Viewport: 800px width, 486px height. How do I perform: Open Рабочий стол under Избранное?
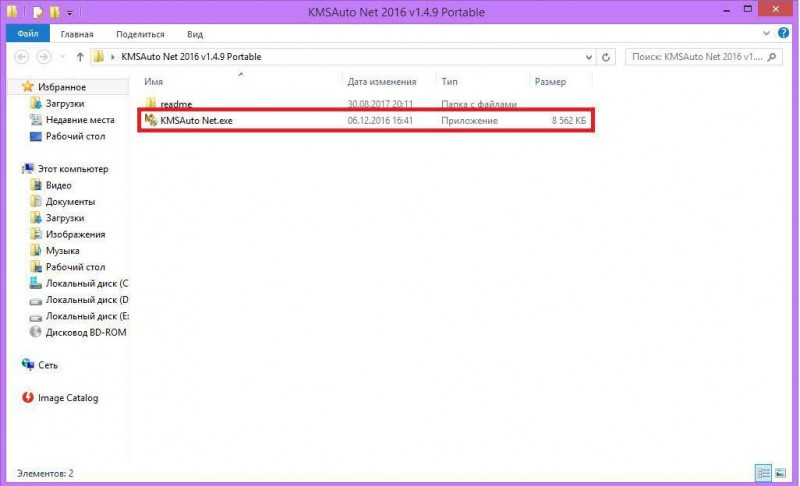[76, 136]
